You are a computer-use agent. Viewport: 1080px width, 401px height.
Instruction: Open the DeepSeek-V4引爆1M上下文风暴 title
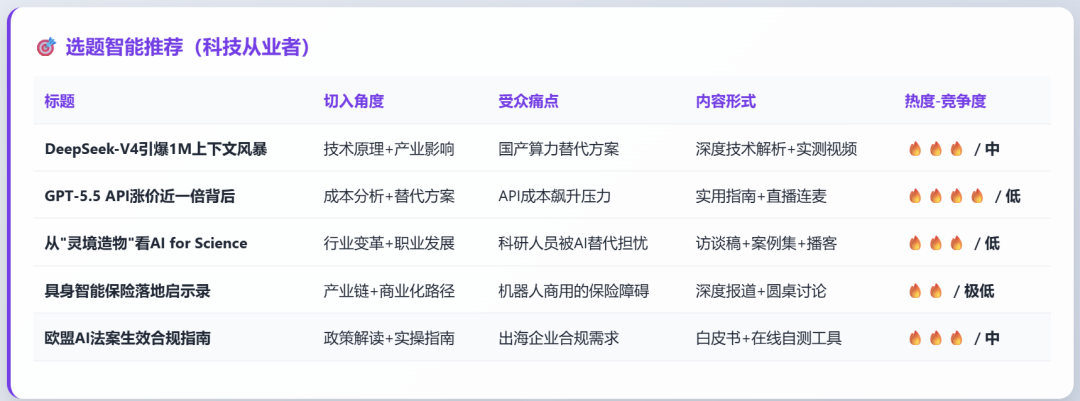[x=156, y=149]
